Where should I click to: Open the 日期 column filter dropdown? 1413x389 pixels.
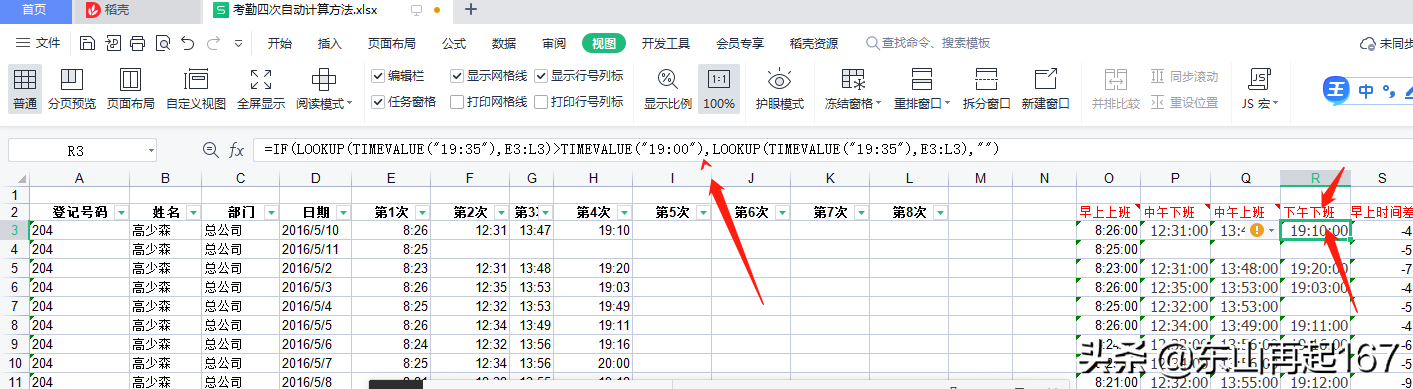344,212
